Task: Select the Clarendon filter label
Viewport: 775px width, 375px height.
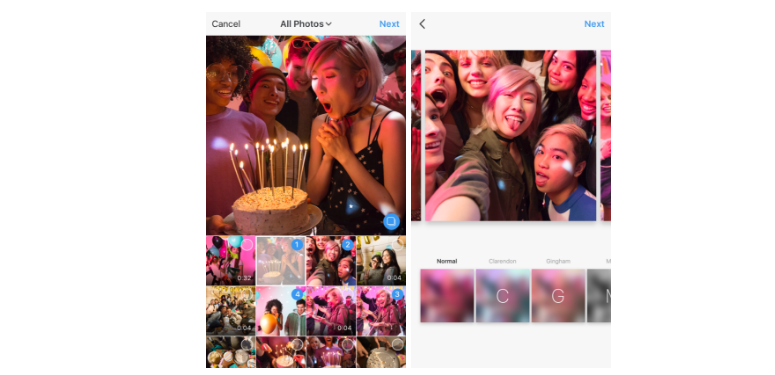Action: pyautogui.click(x=502, y=261)
